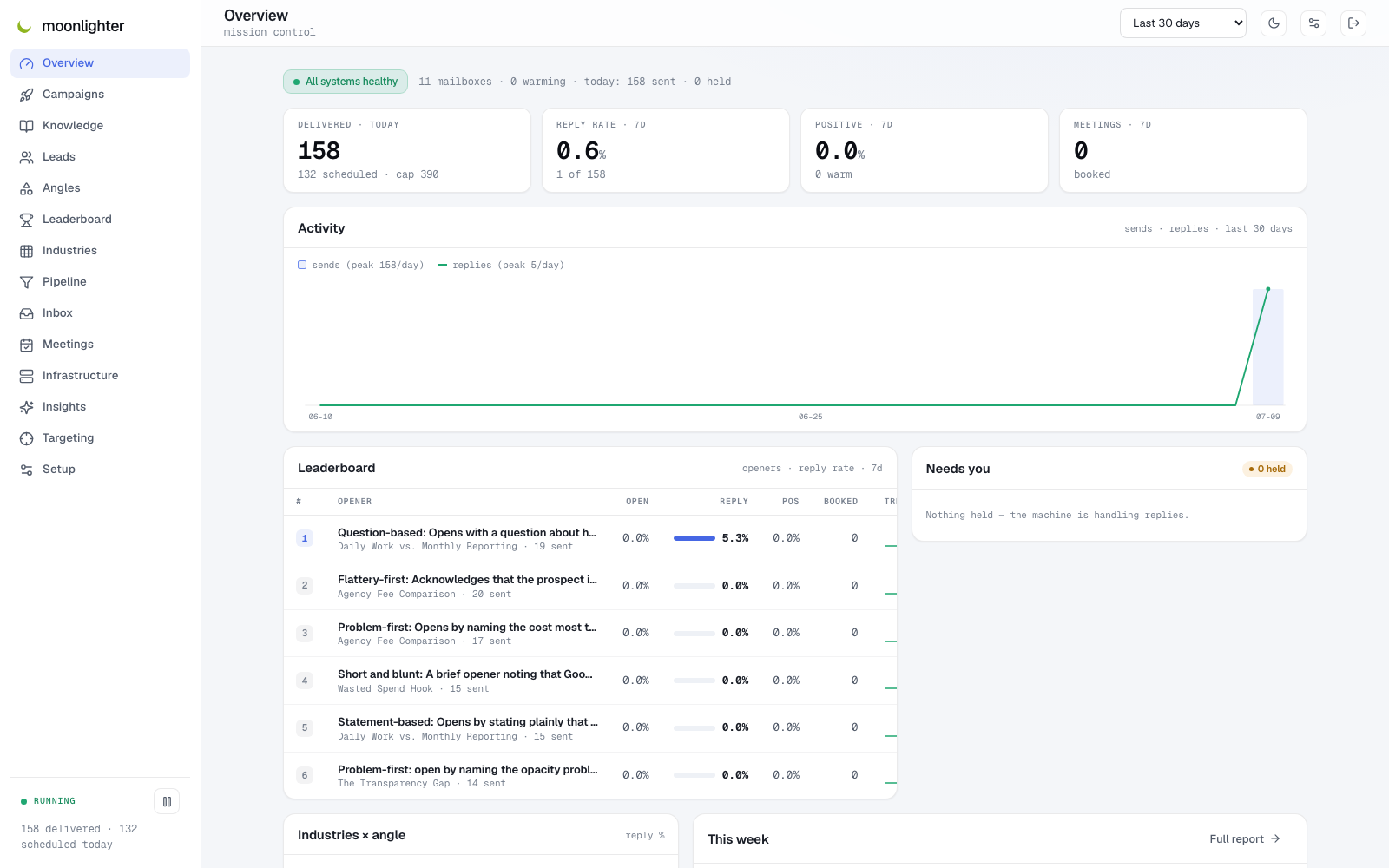Toggle the replies series legend
1389x868 pixels.
click(x=501, y=266)
